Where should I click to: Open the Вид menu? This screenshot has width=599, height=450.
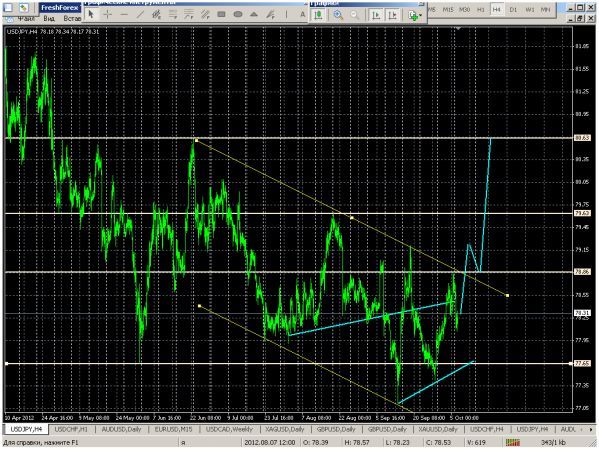point(49,18)
